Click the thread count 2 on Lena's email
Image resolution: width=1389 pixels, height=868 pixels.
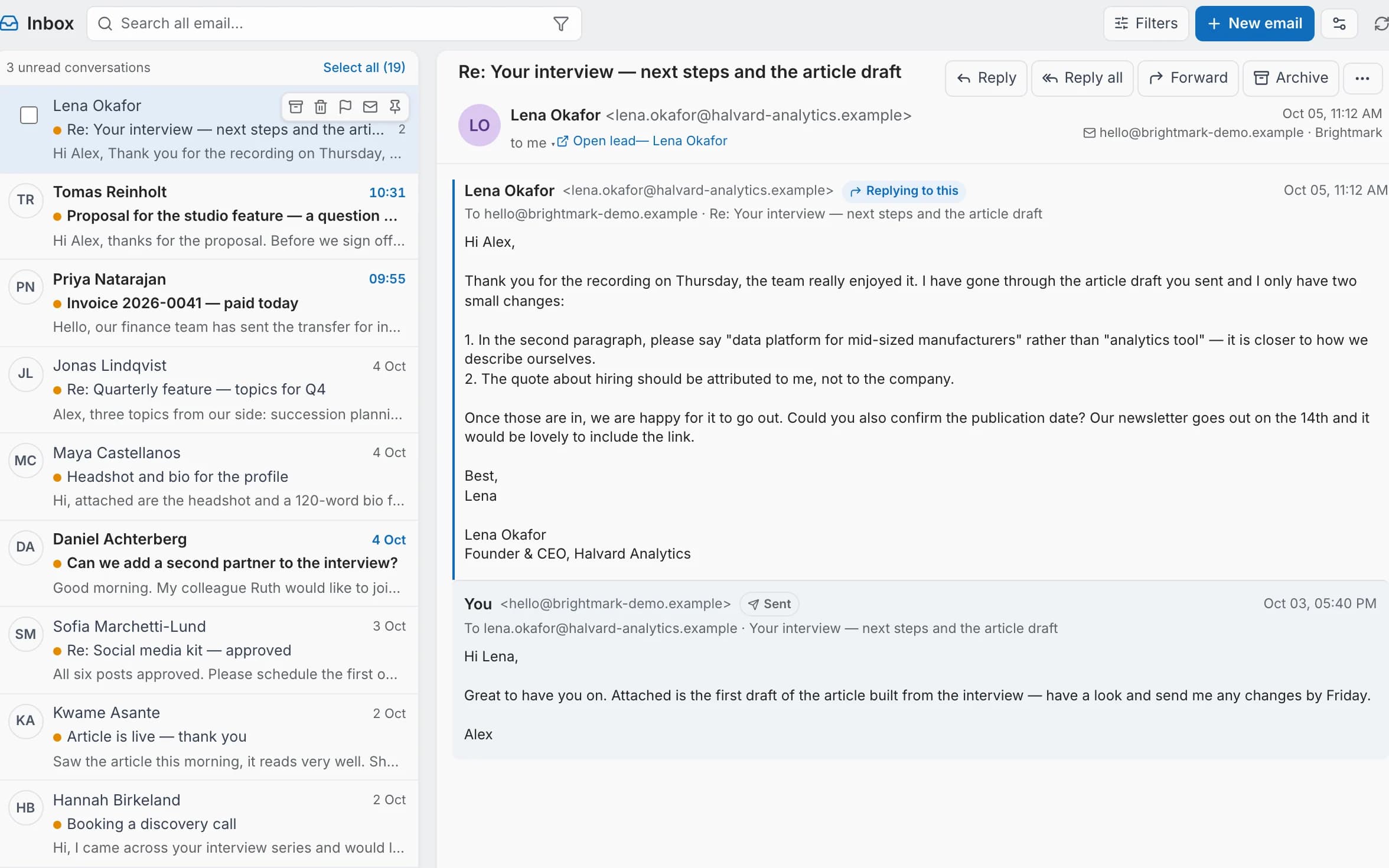402,129
